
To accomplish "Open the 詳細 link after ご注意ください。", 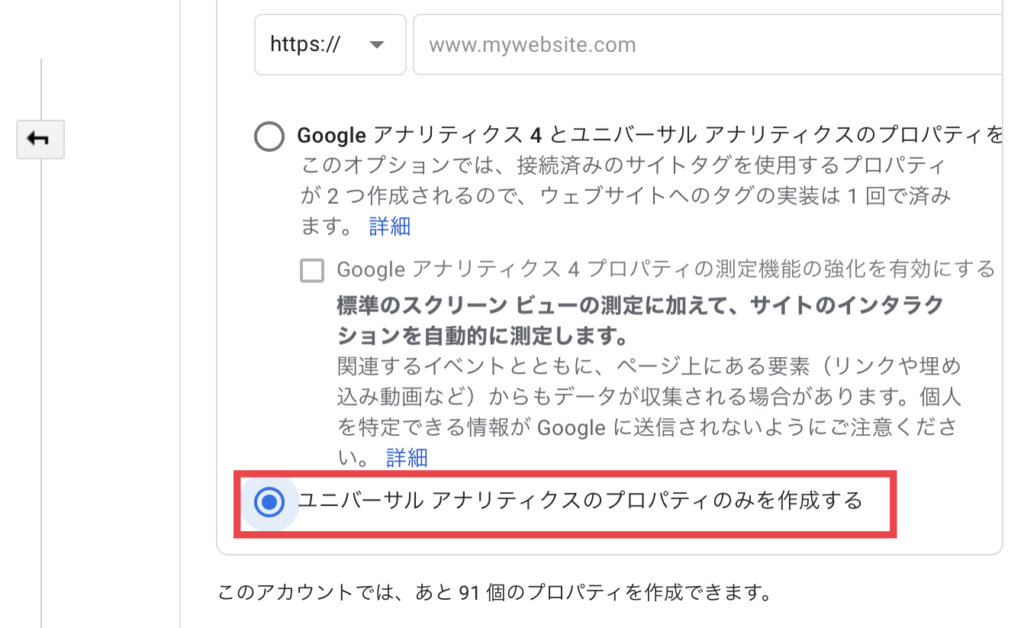I will pos(407,458).
